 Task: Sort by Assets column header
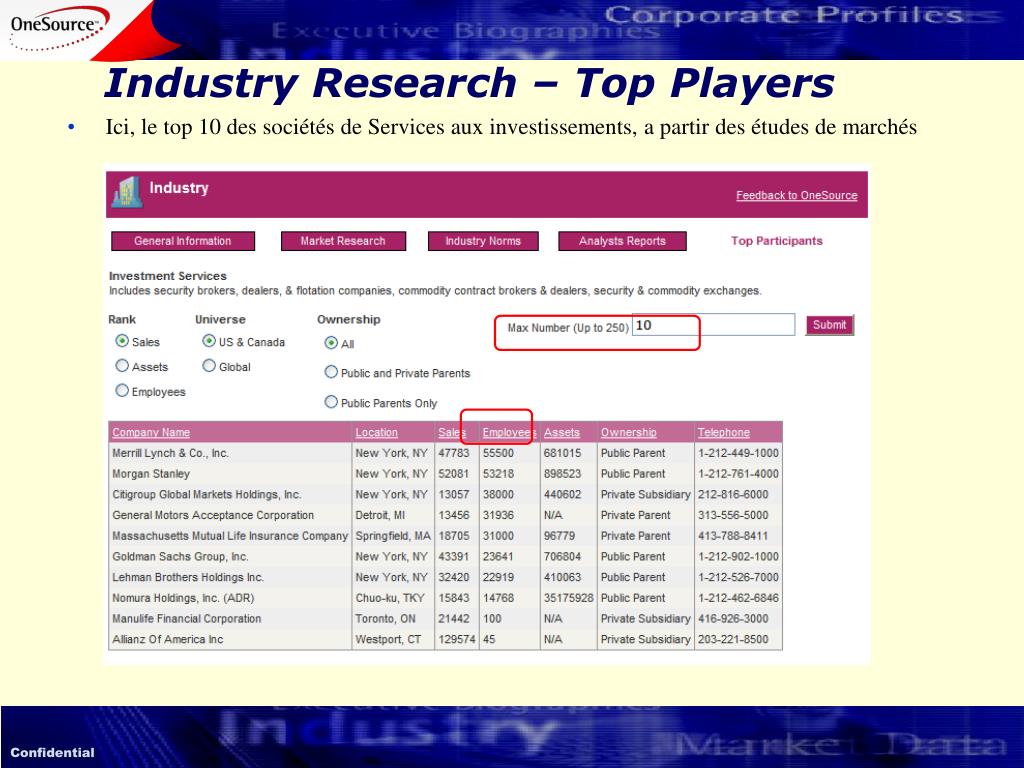tap(562, 432)
